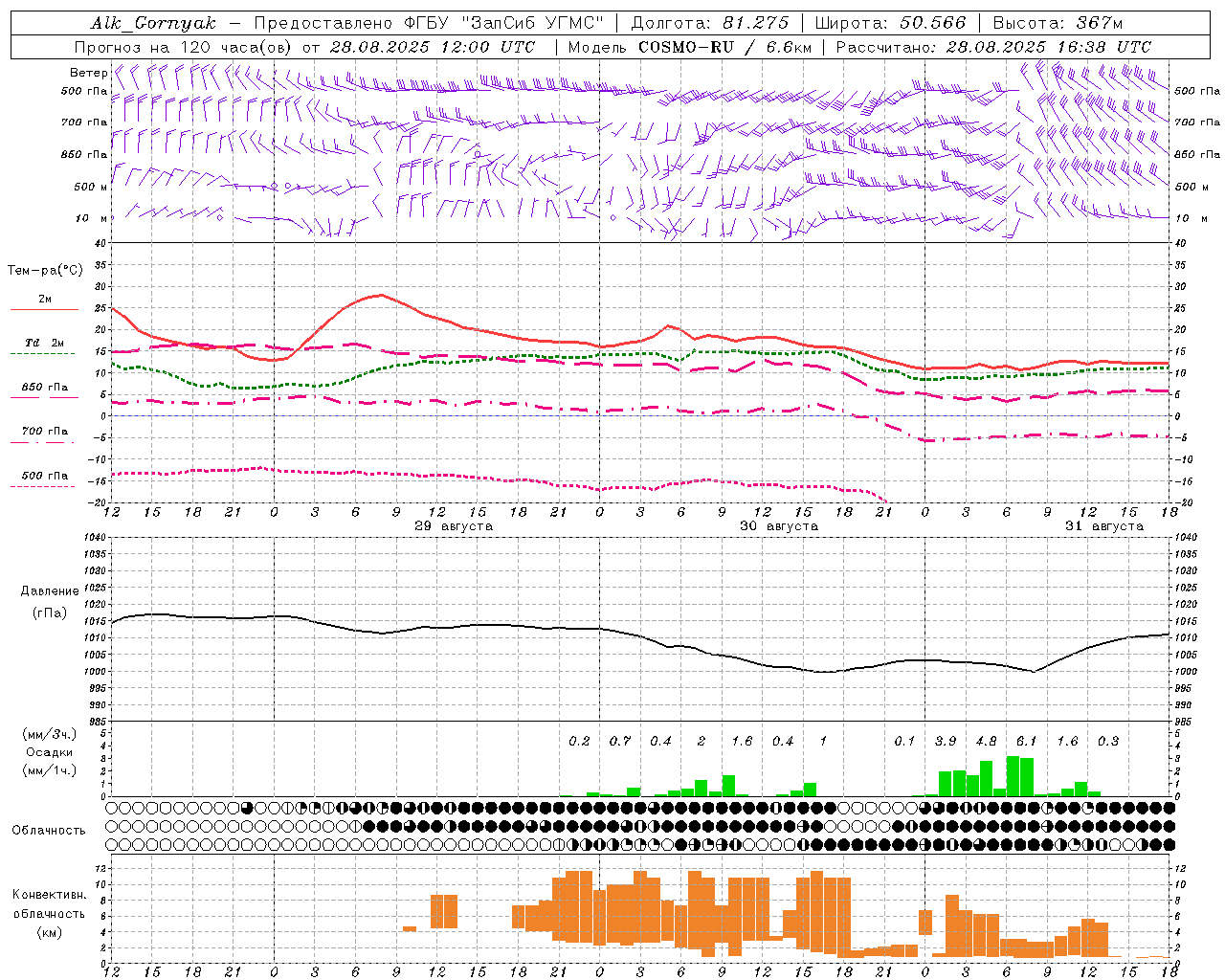This screenshot has width=1225, height=980.
Task: Select the 'Долгота: 81.275' longitude text
Action: [x=710, y=23]
